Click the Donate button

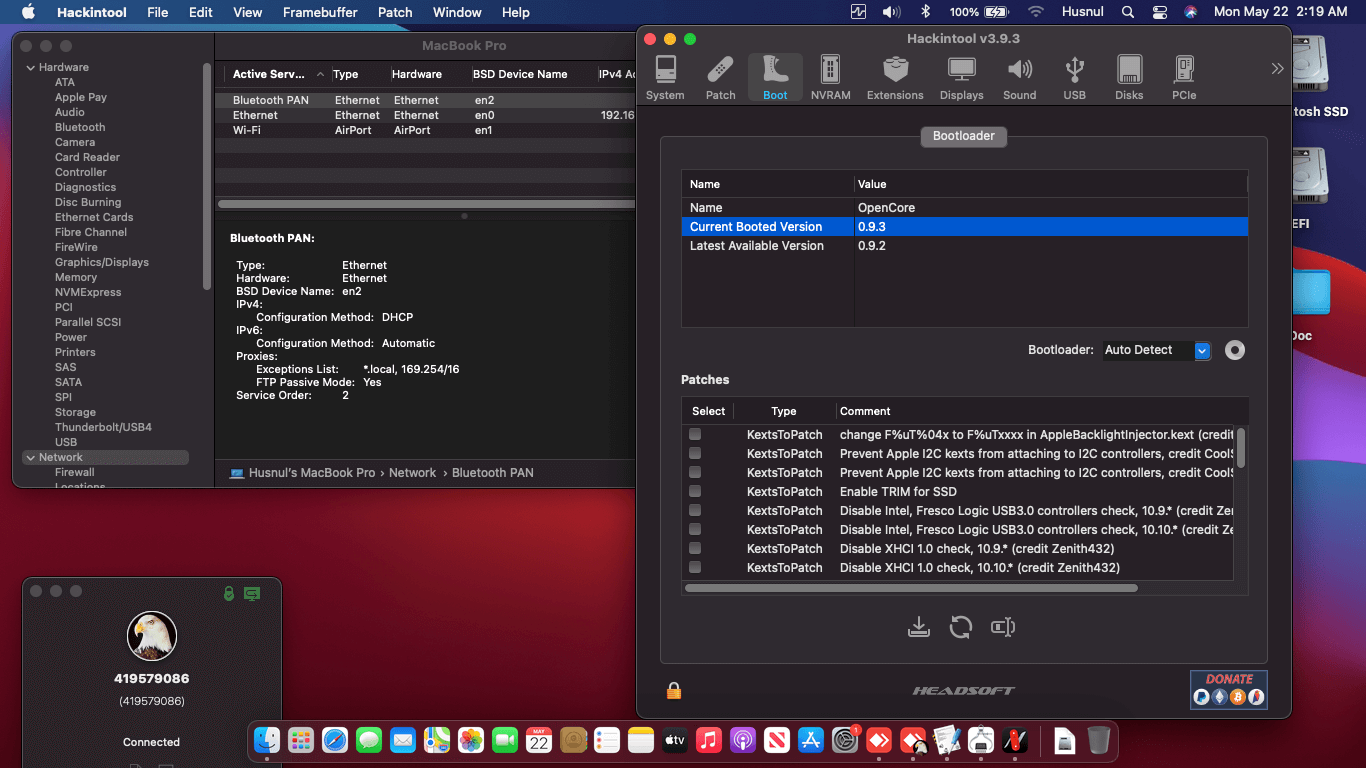(x=1228, y=689)
